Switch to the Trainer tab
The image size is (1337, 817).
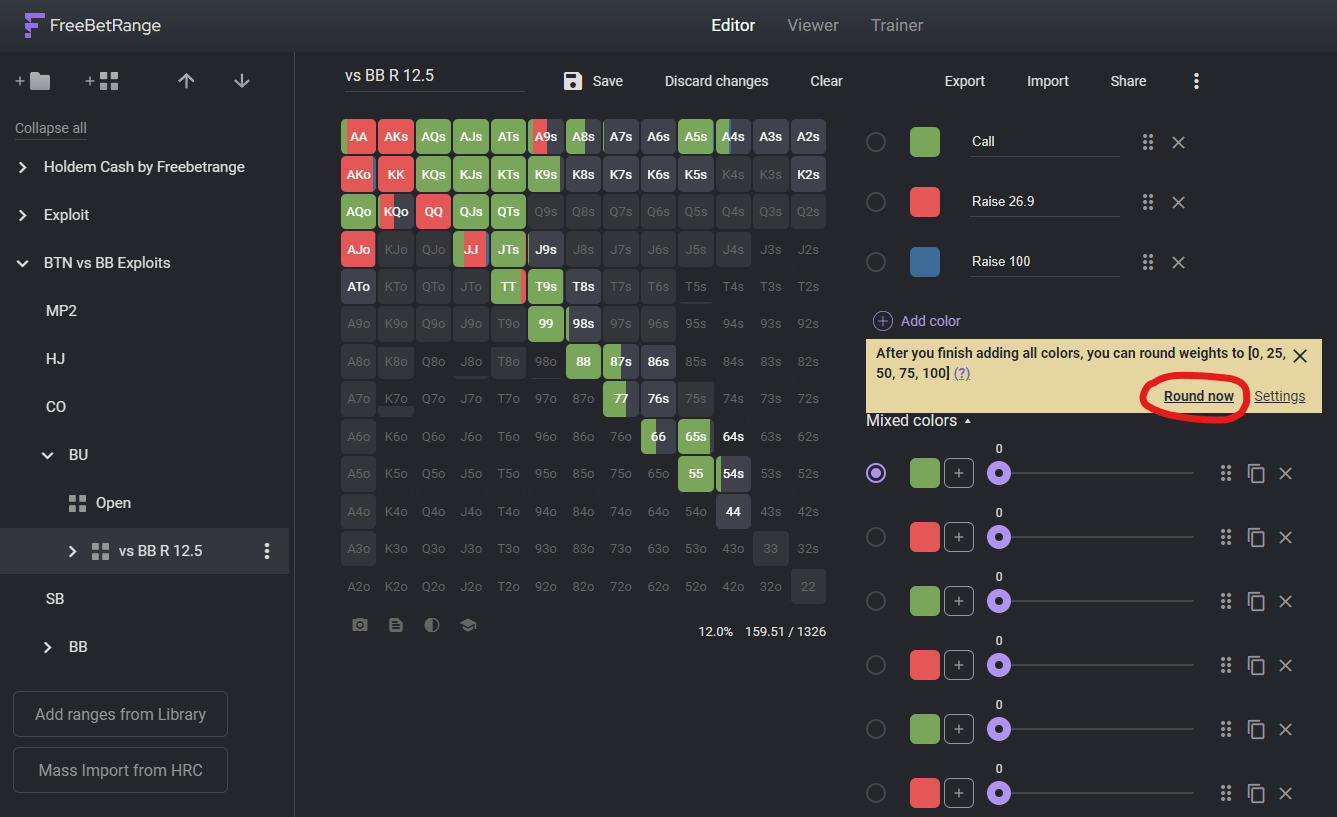coord(896,25)
